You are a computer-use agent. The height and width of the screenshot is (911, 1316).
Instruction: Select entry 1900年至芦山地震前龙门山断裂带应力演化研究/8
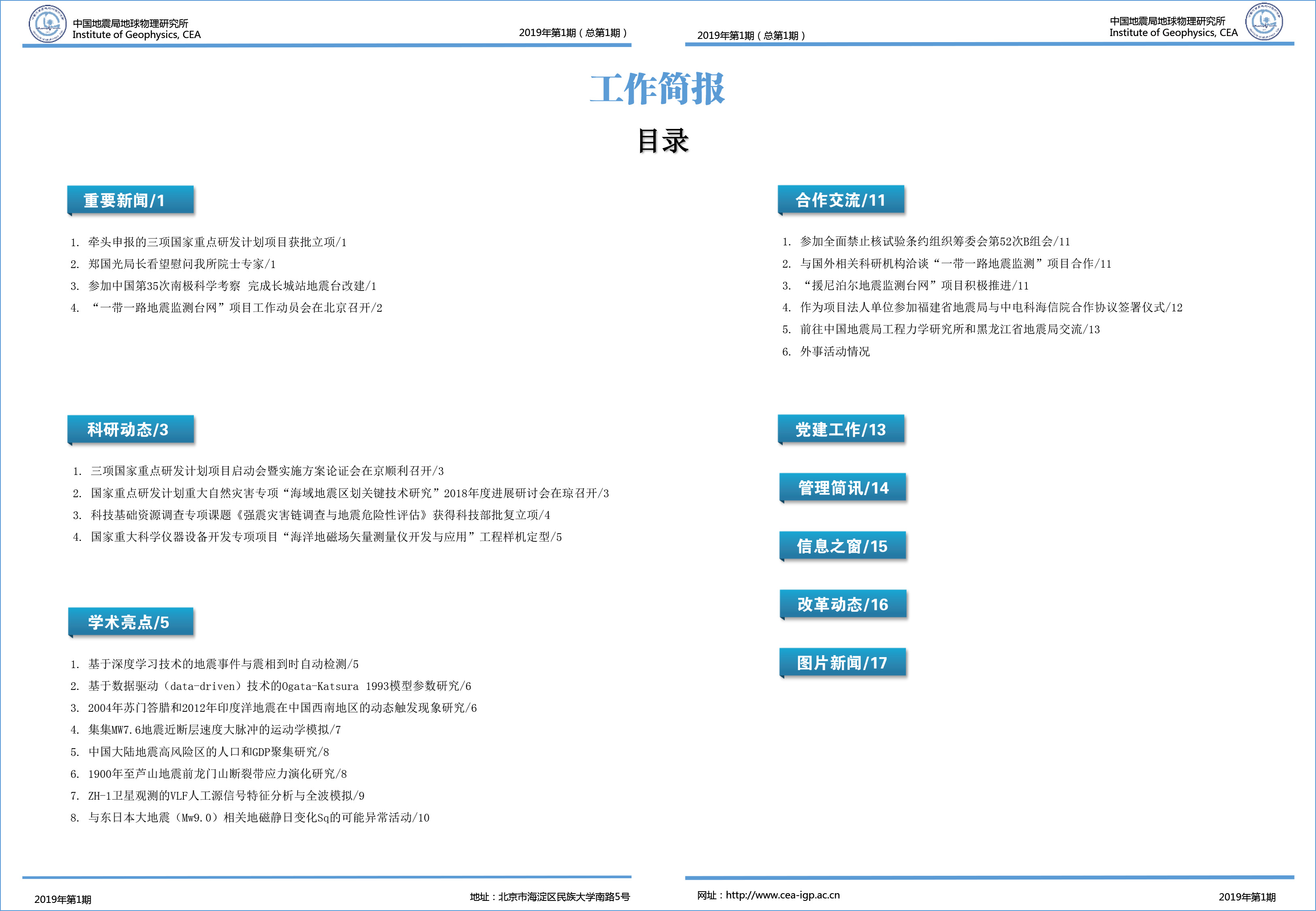(x=217, y=773)
